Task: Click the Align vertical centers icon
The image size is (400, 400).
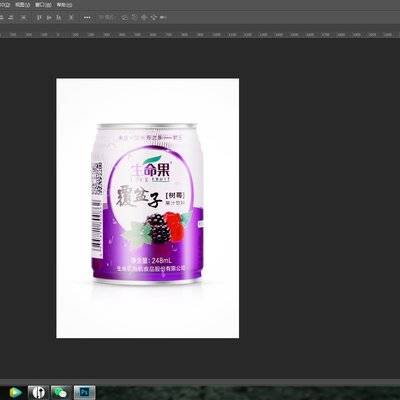Action: 49,18
